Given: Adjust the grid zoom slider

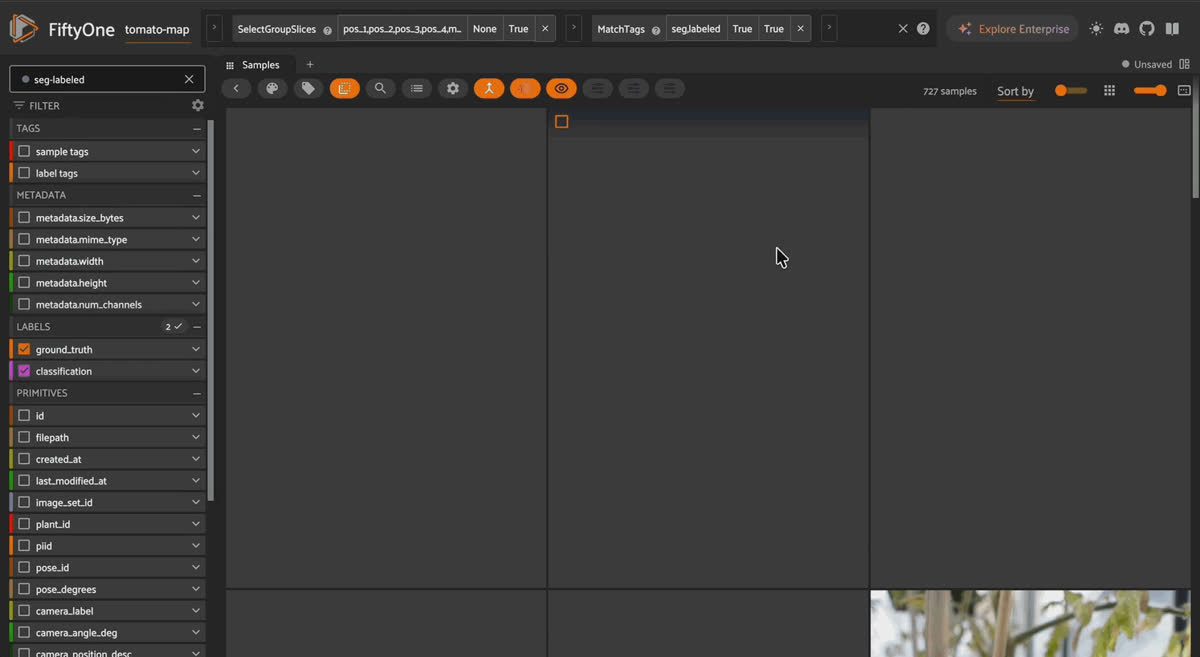Looking at the screenshot, I should [x=1150, y=91].
